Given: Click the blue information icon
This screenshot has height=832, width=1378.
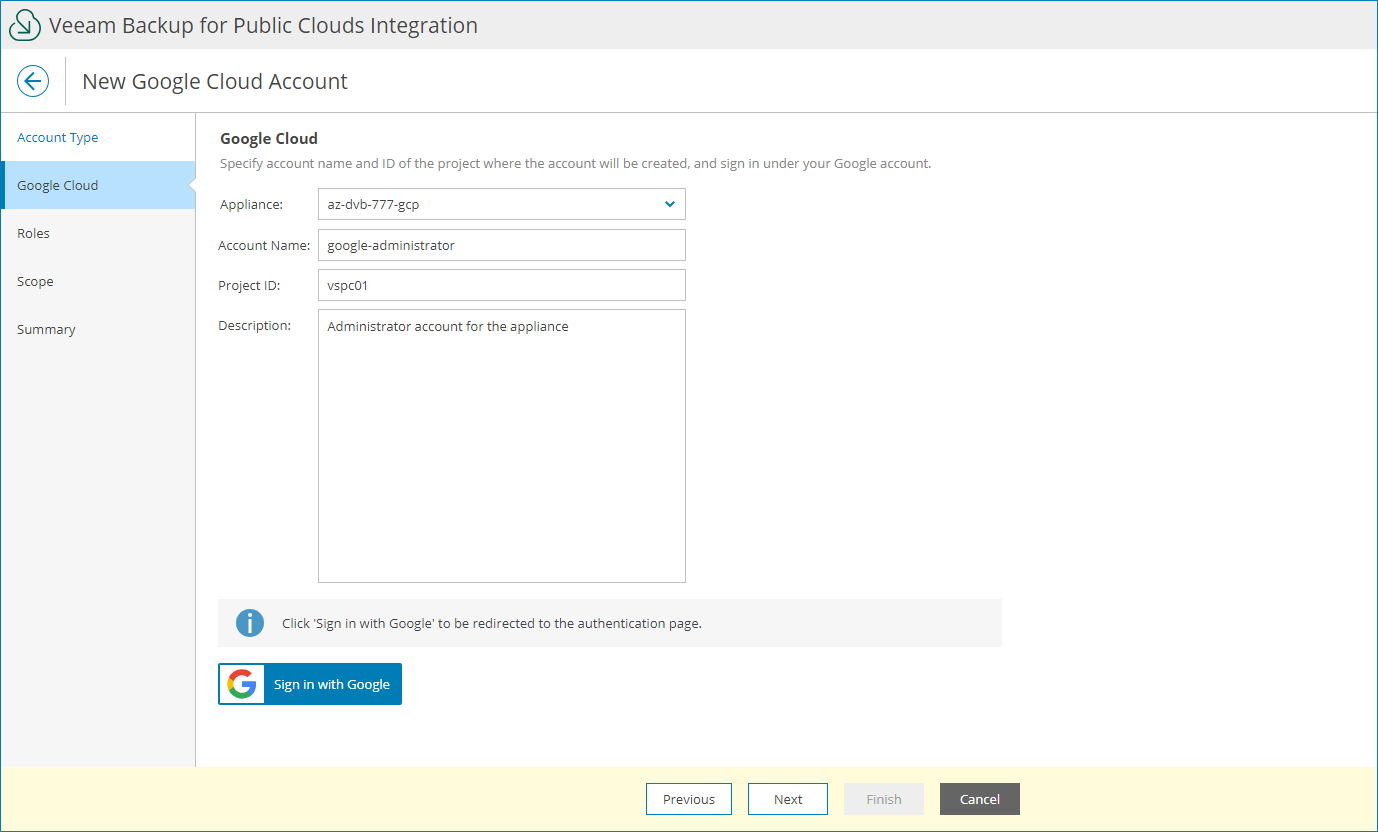Looking at the screenshot, I should [249, 623].
